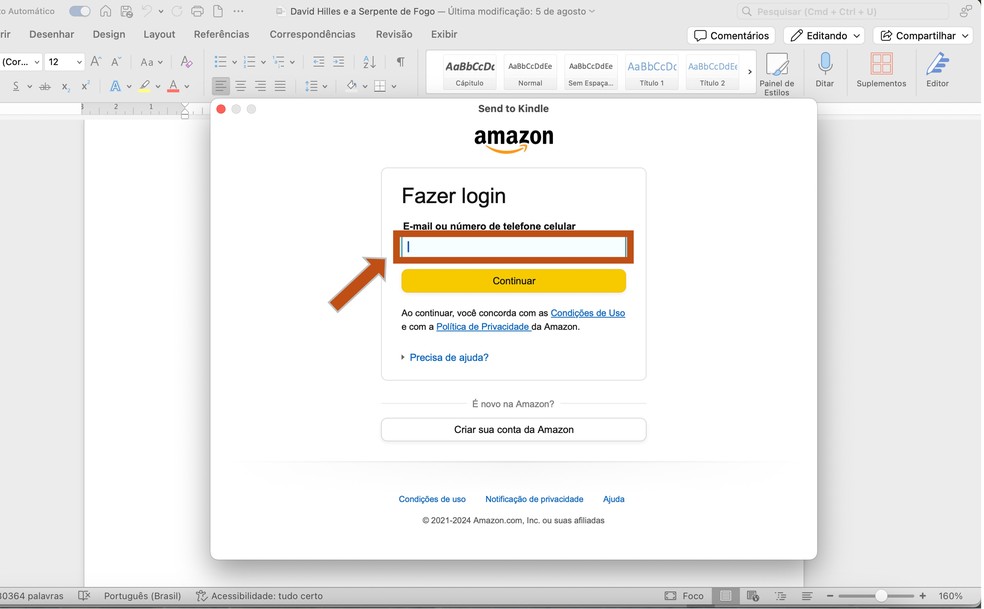Open the Compartilhar menu
Screen dimensions: 984x609
pos(923,36)
